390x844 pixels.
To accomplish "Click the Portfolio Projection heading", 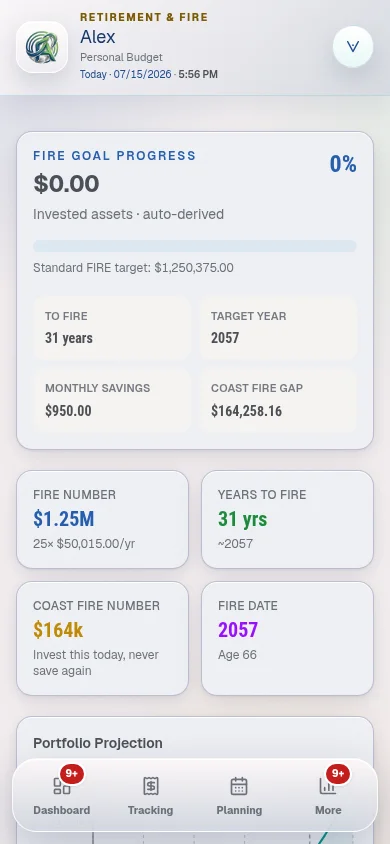I will coord(98,743).
